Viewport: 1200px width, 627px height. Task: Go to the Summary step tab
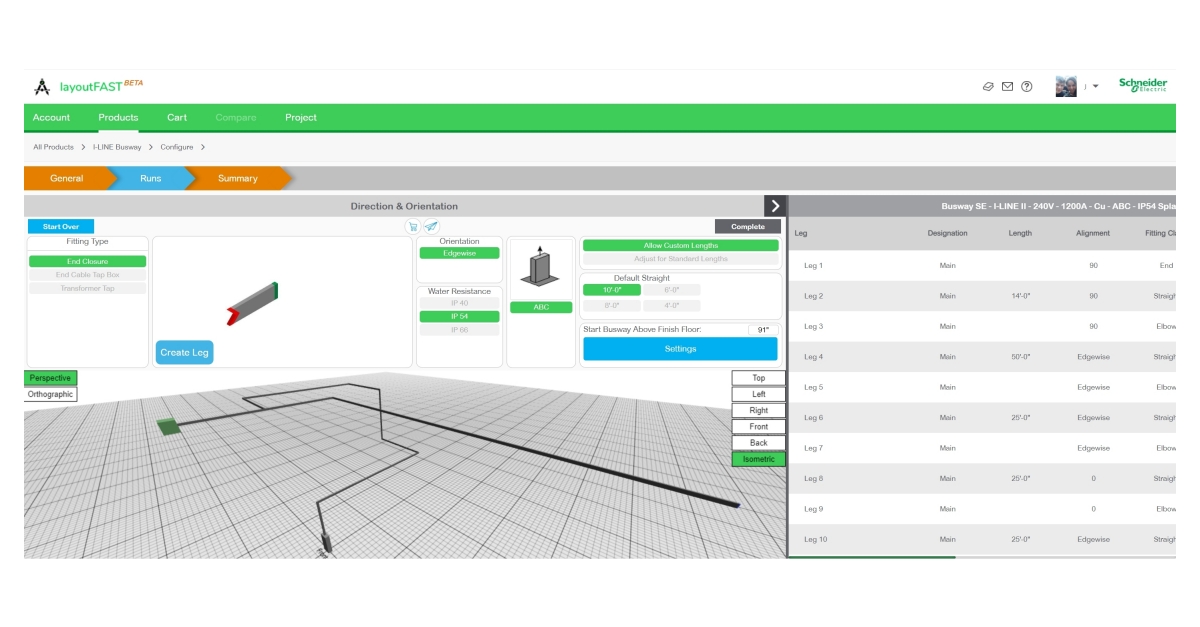pos(238,179)
